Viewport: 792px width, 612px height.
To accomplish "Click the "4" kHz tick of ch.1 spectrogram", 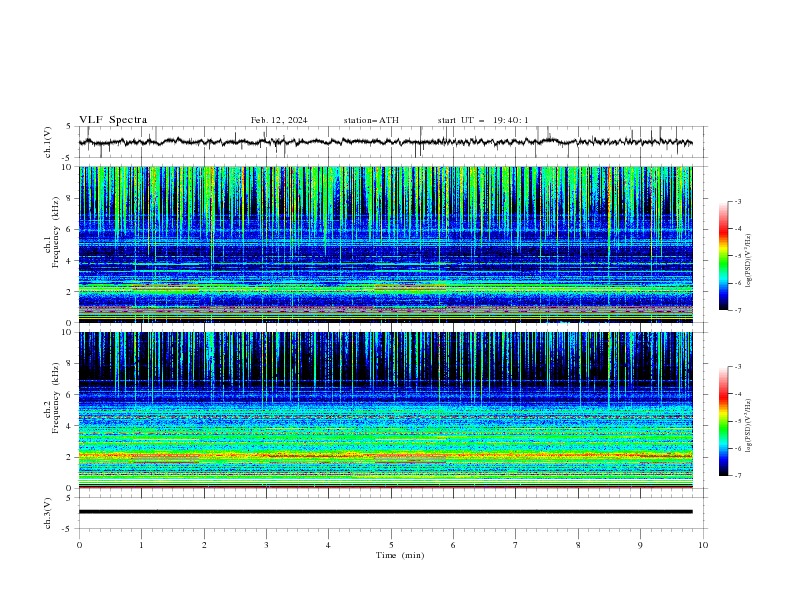I will [x=70, y=261].
